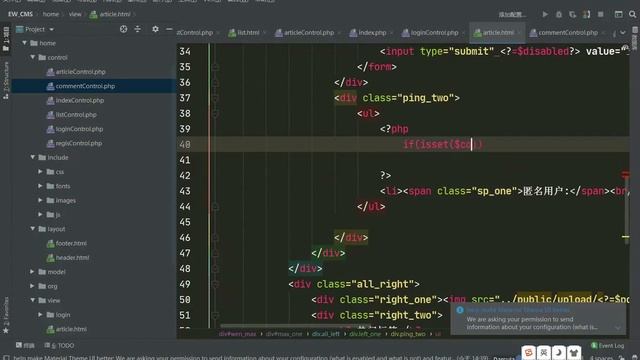Open the TODO tool window
Image resolution: width=640 pixels, height=360 pixels.
(x=60, y=345)
